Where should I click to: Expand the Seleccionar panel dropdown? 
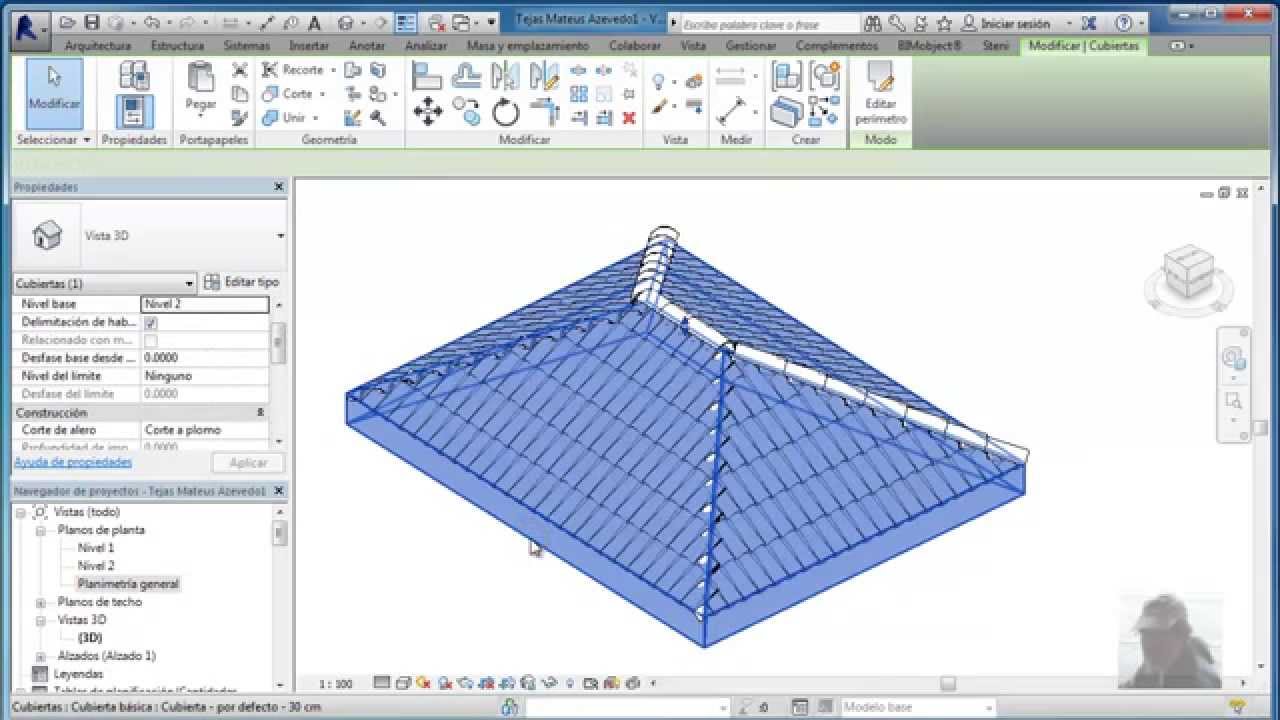coord(54,140)
